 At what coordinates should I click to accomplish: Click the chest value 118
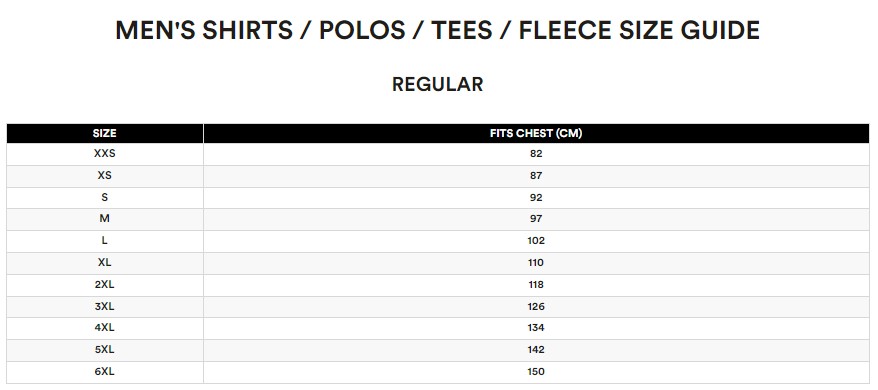(536, 285)
